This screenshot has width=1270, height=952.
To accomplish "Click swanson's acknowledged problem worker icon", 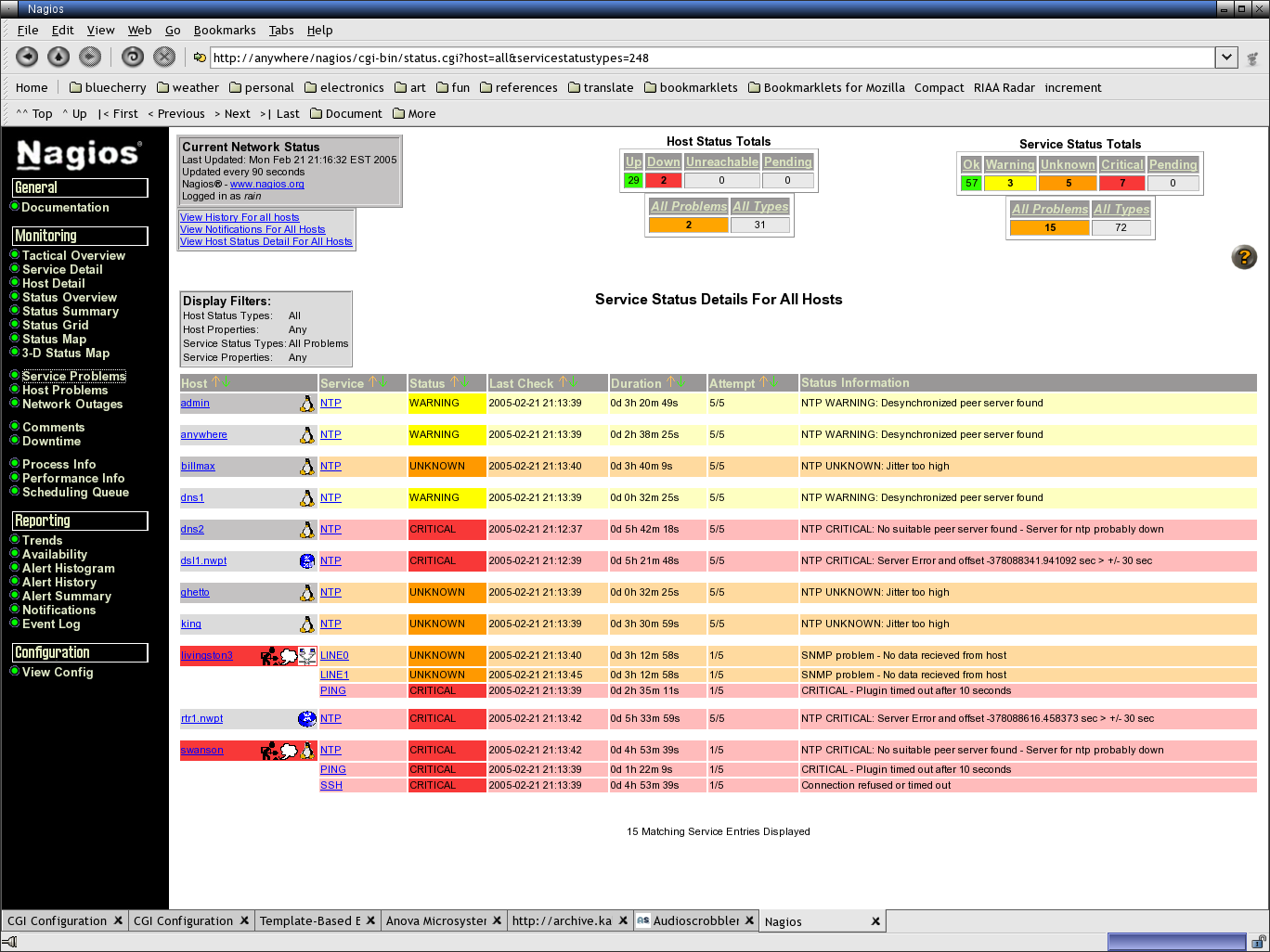I will [269, 751].
